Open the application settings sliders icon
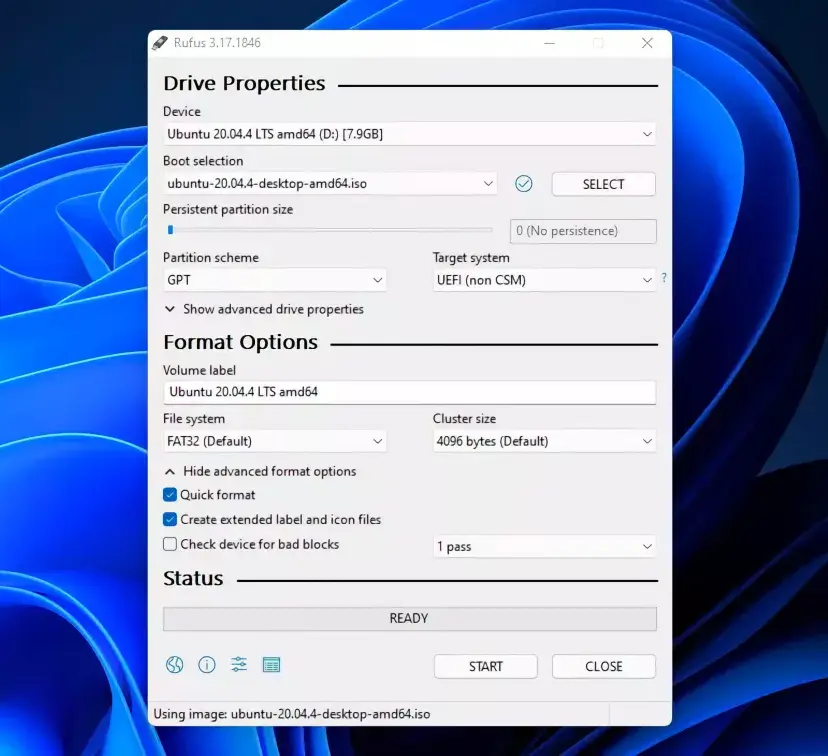 click(x=239, y=664)
